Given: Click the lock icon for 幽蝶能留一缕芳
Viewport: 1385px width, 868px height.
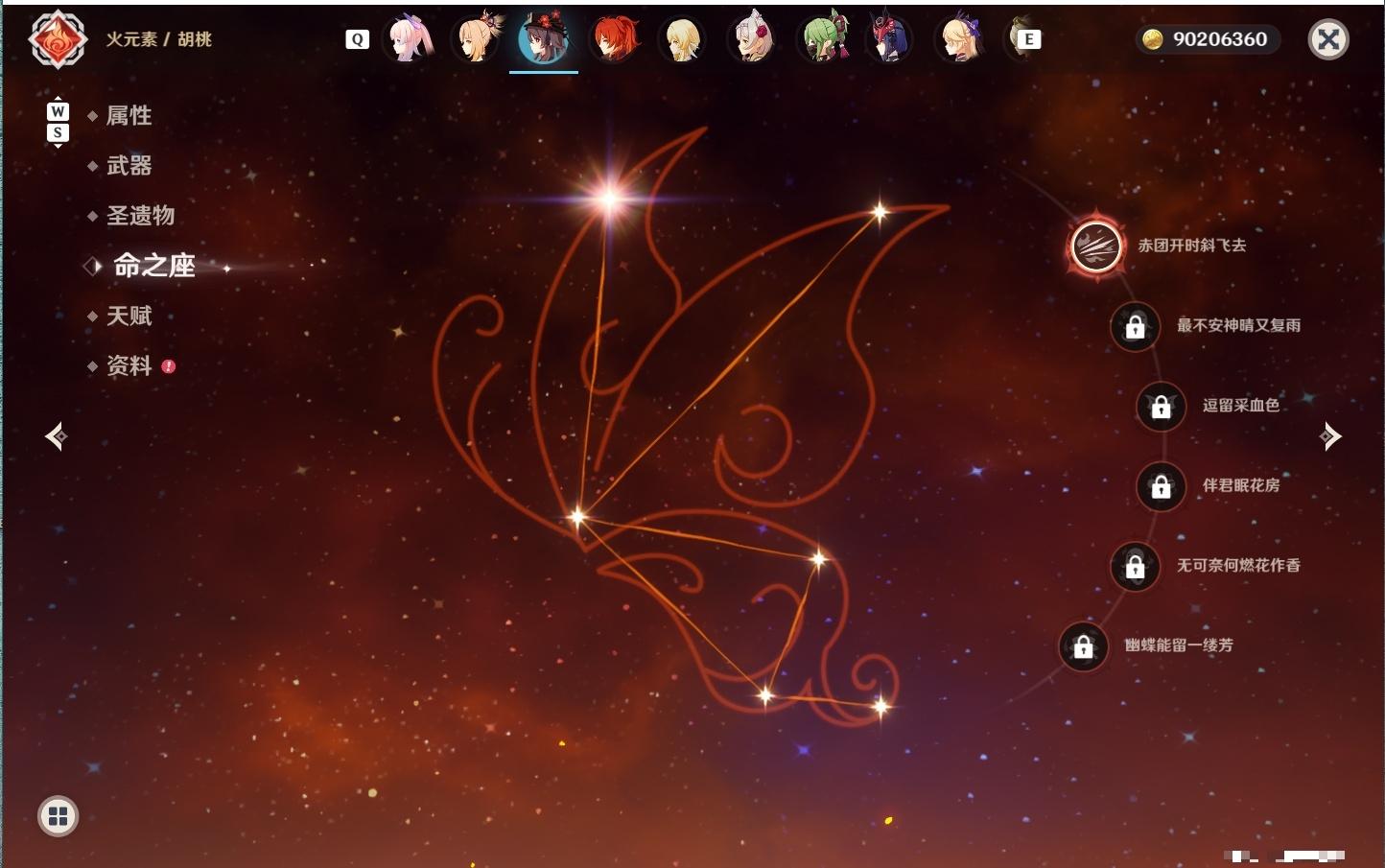Looking at the screenshot, I should [x=1083, y=646].
